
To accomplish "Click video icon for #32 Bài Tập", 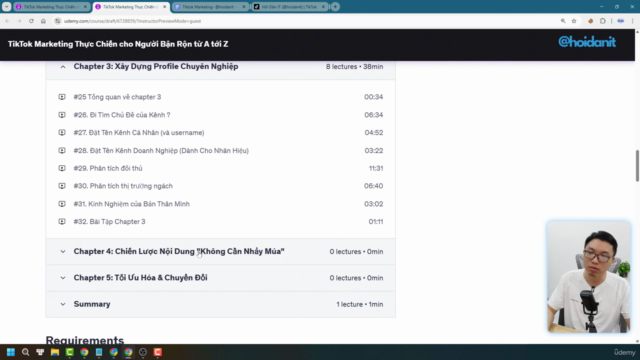I will (x=62, y=221).
